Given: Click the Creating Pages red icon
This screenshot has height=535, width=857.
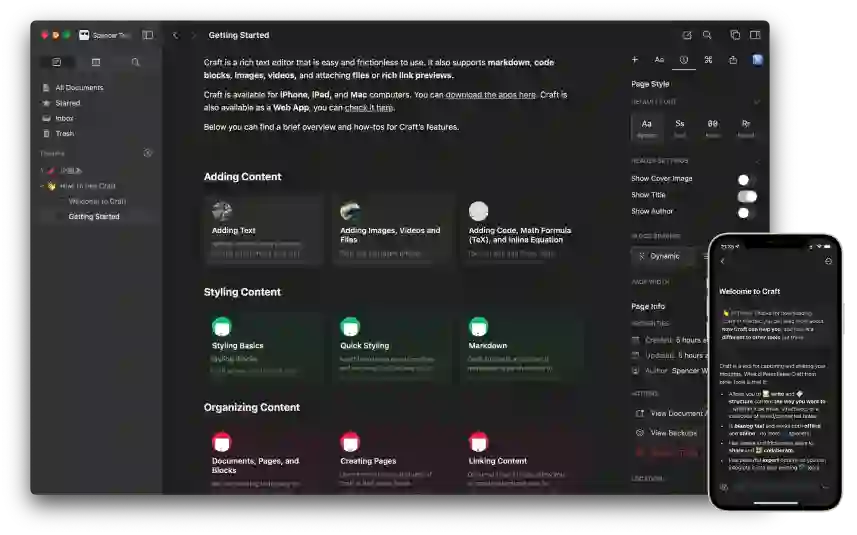Looking at the screenshot, I should point(350,442).
